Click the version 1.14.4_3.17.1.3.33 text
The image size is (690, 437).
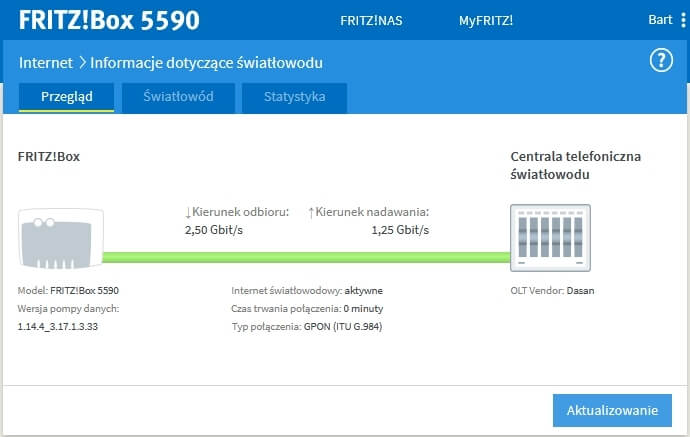pos(58,327)
